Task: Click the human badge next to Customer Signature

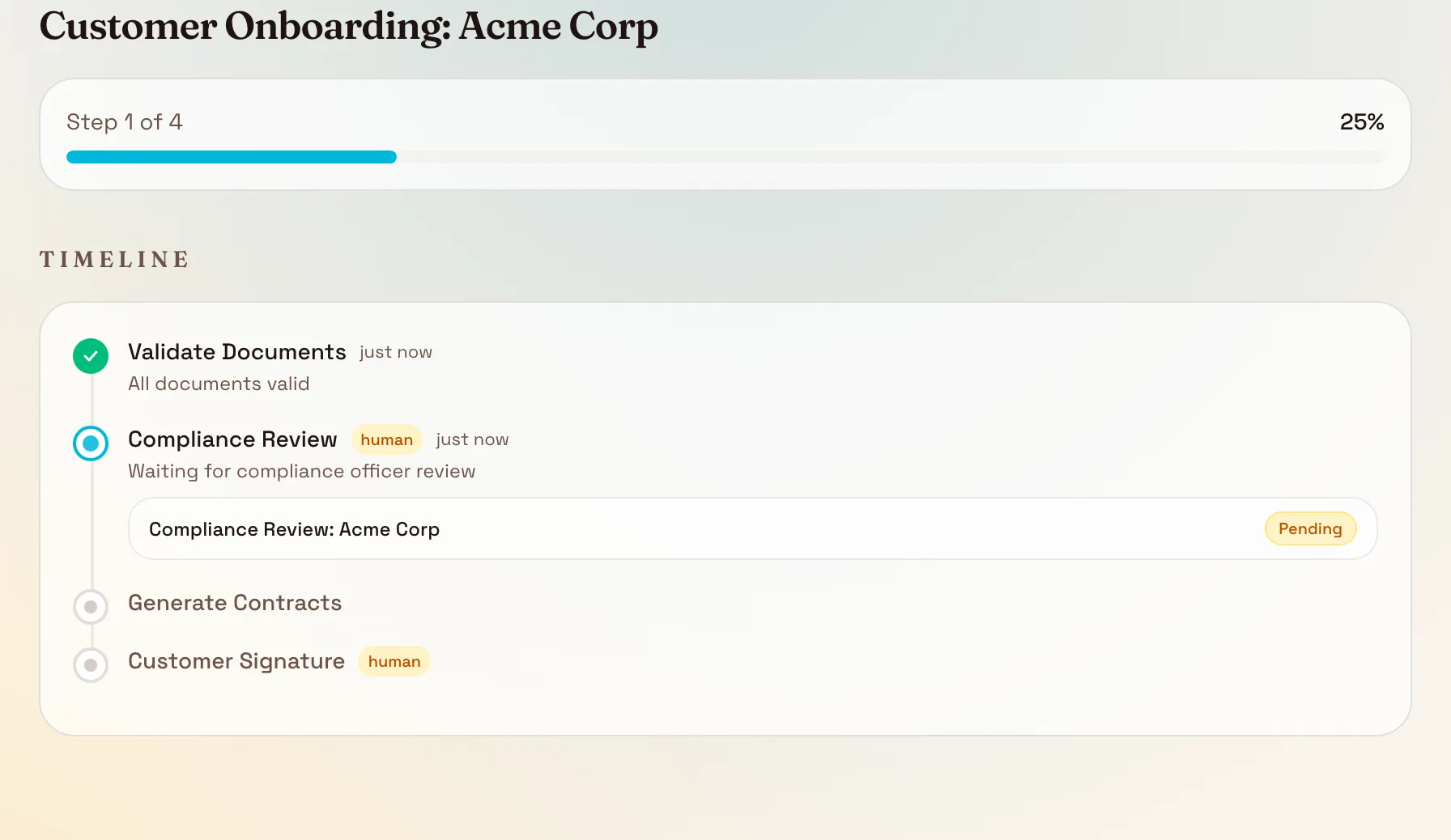Action: (x=394, y=661)
